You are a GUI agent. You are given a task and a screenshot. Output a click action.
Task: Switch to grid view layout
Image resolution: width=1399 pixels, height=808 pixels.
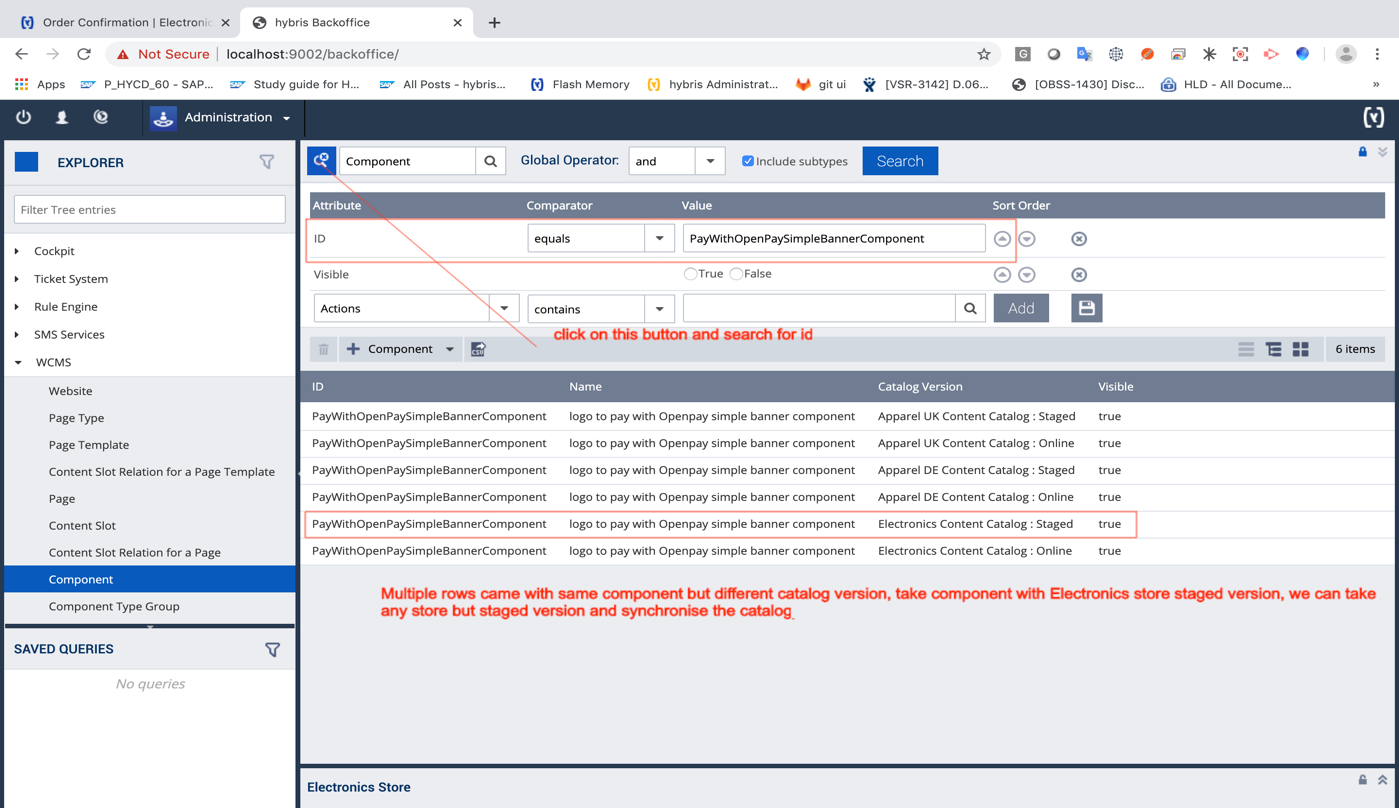click(1300, 349)
